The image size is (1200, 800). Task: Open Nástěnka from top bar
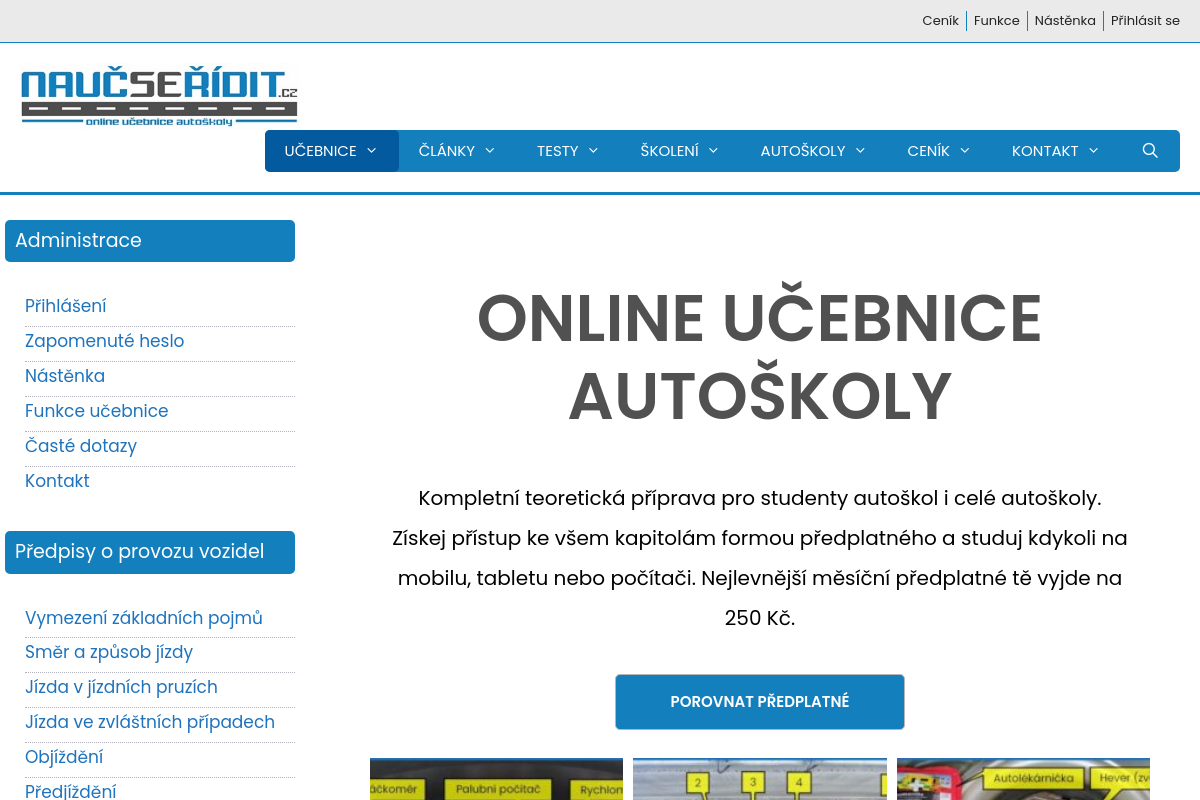click(x=1064, y=20)
